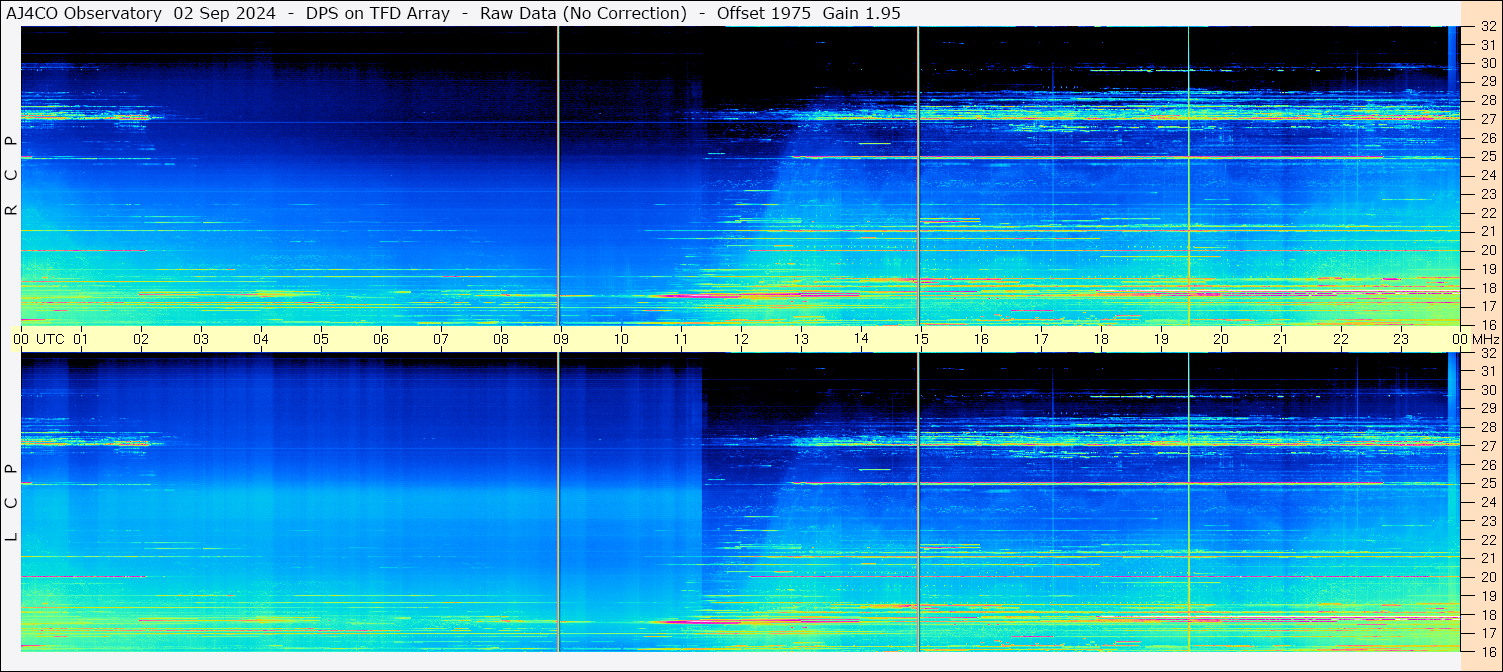Click hour '14' on the time axis
This screenshot has height=672, width=1503.
point(861,338)
